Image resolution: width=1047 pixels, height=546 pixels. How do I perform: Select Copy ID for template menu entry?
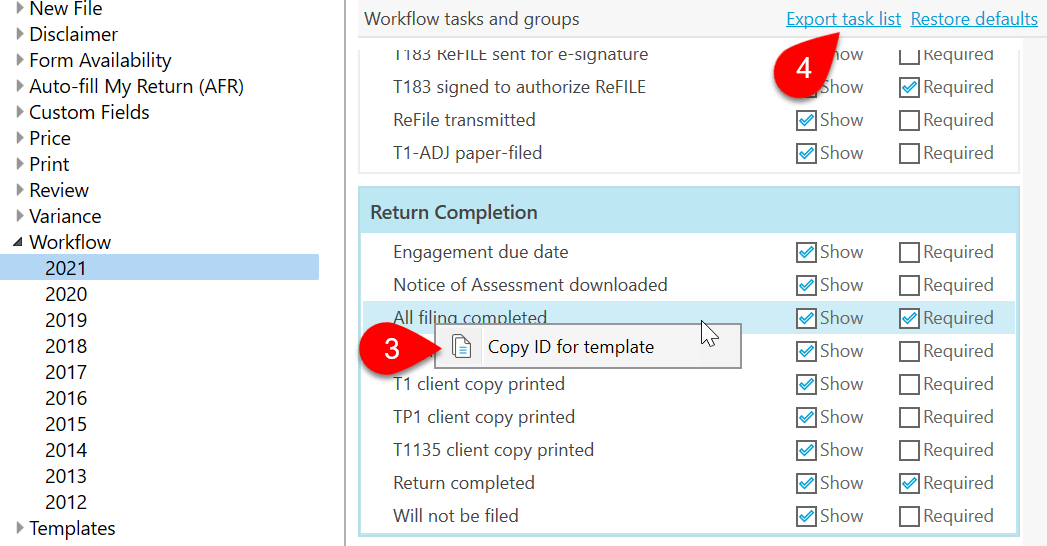588,346
